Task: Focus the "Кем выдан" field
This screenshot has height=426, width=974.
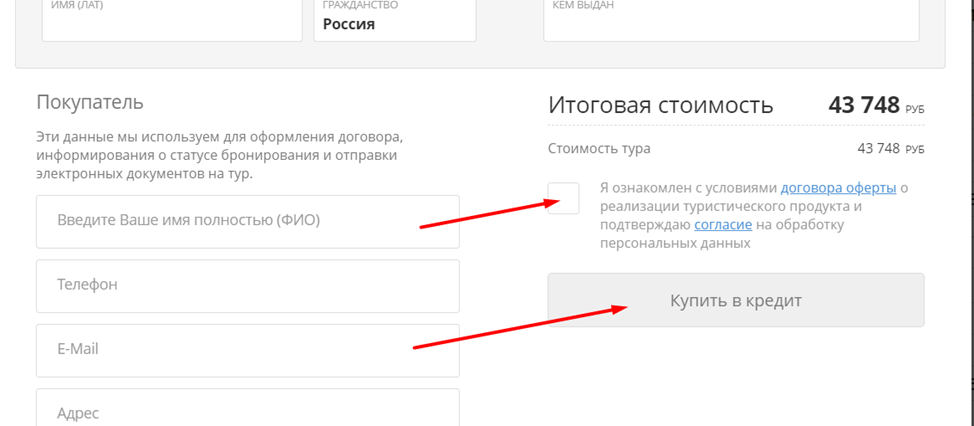Action: 730,22
